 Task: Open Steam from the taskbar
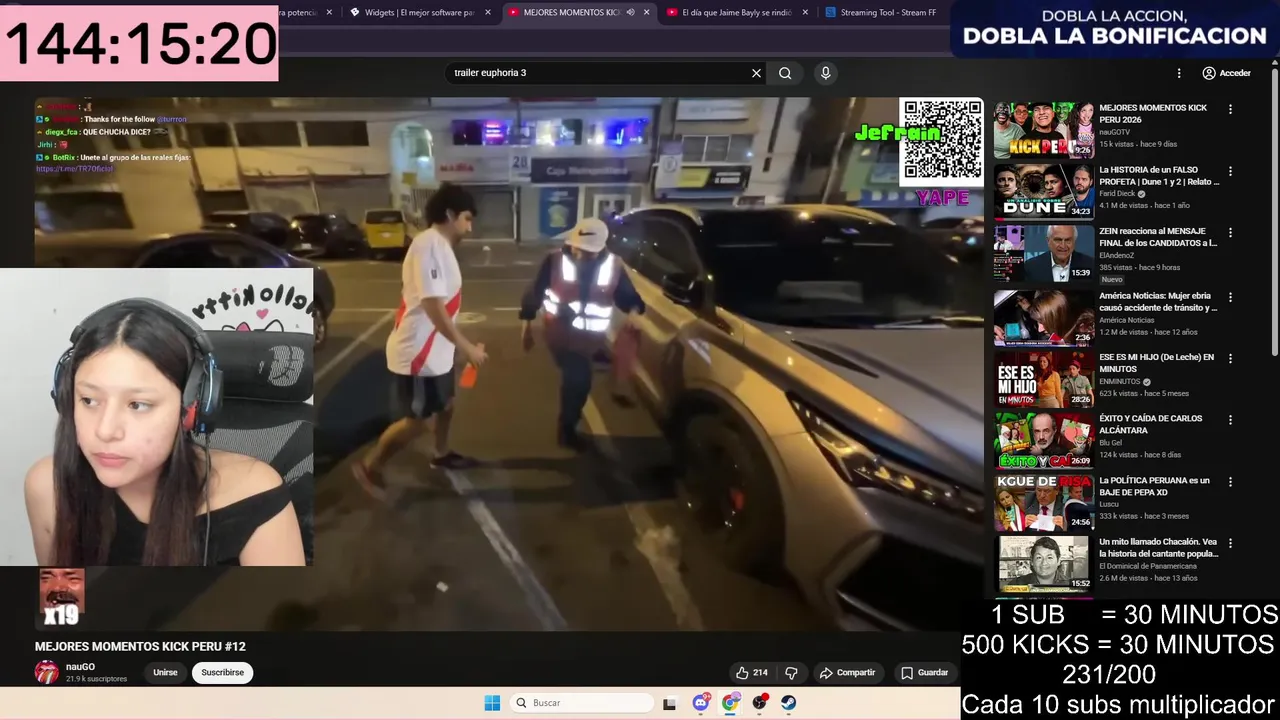click(x=789, y=703)
